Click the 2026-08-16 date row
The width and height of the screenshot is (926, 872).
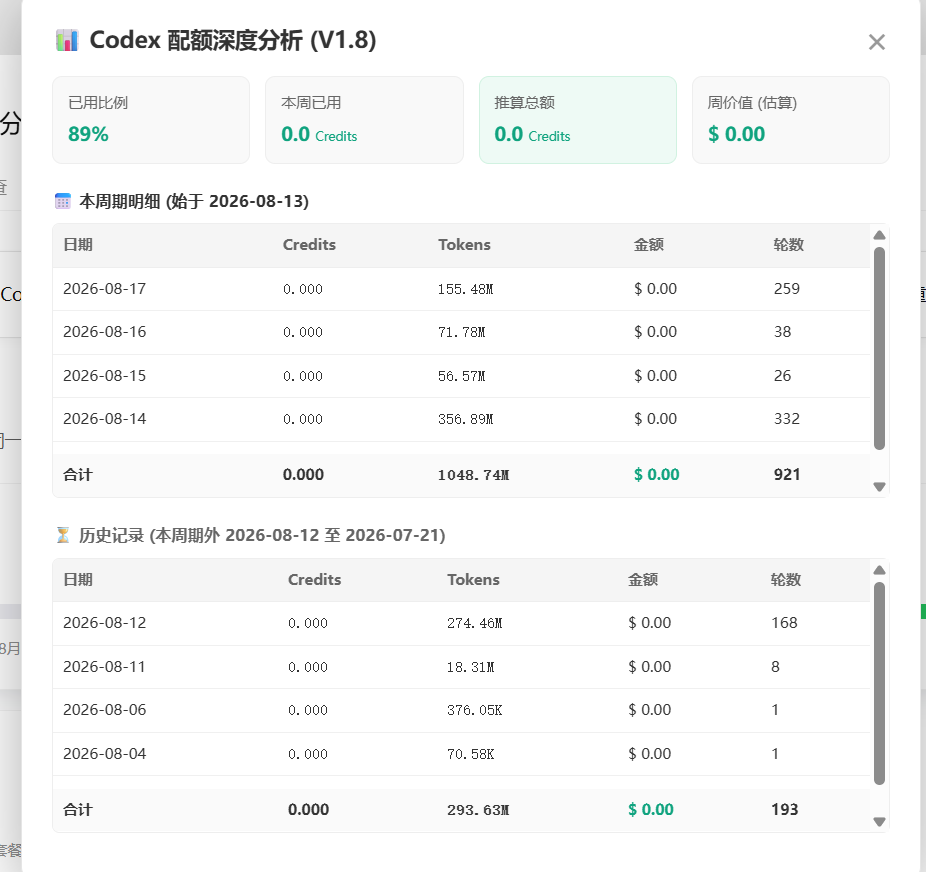(x=461, y=332)
